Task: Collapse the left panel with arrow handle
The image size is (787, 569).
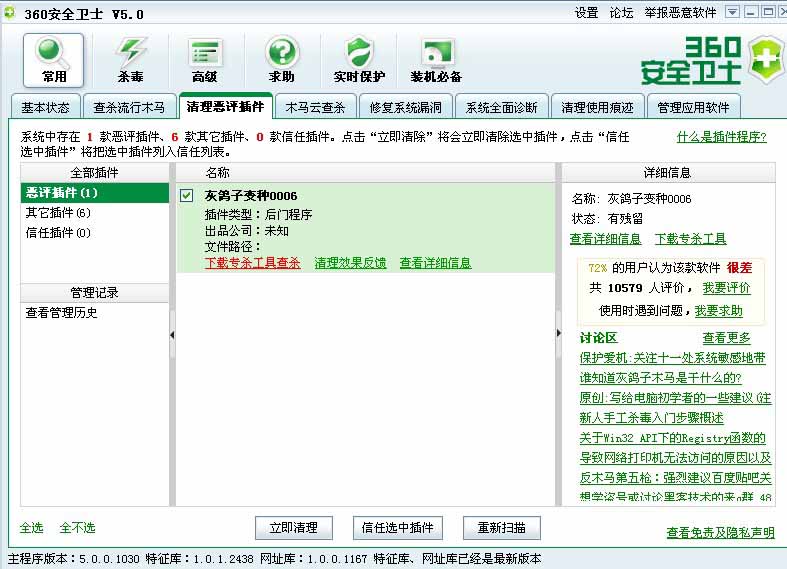Action: 172,335
